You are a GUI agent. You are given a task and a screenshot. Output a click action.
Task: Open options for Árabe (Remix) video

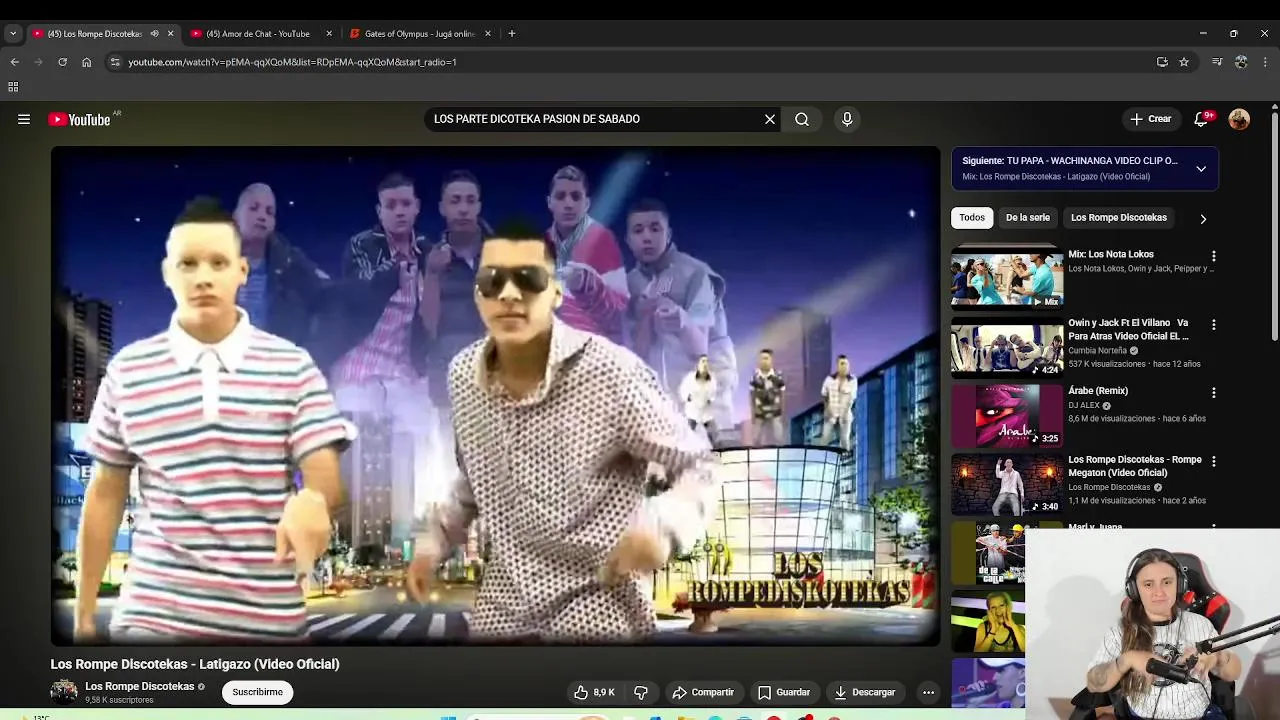(x=1213, y=393)
